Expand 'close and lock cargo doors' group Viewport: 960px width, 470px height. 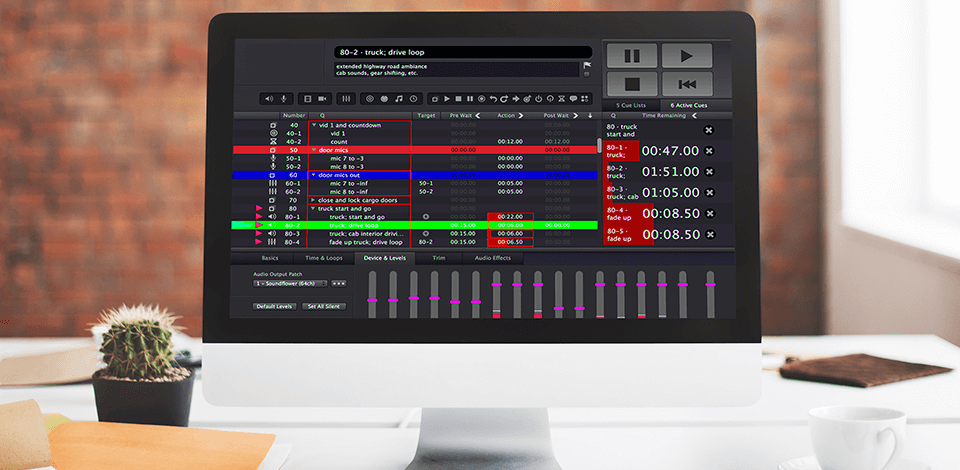(x=314, y=200)
